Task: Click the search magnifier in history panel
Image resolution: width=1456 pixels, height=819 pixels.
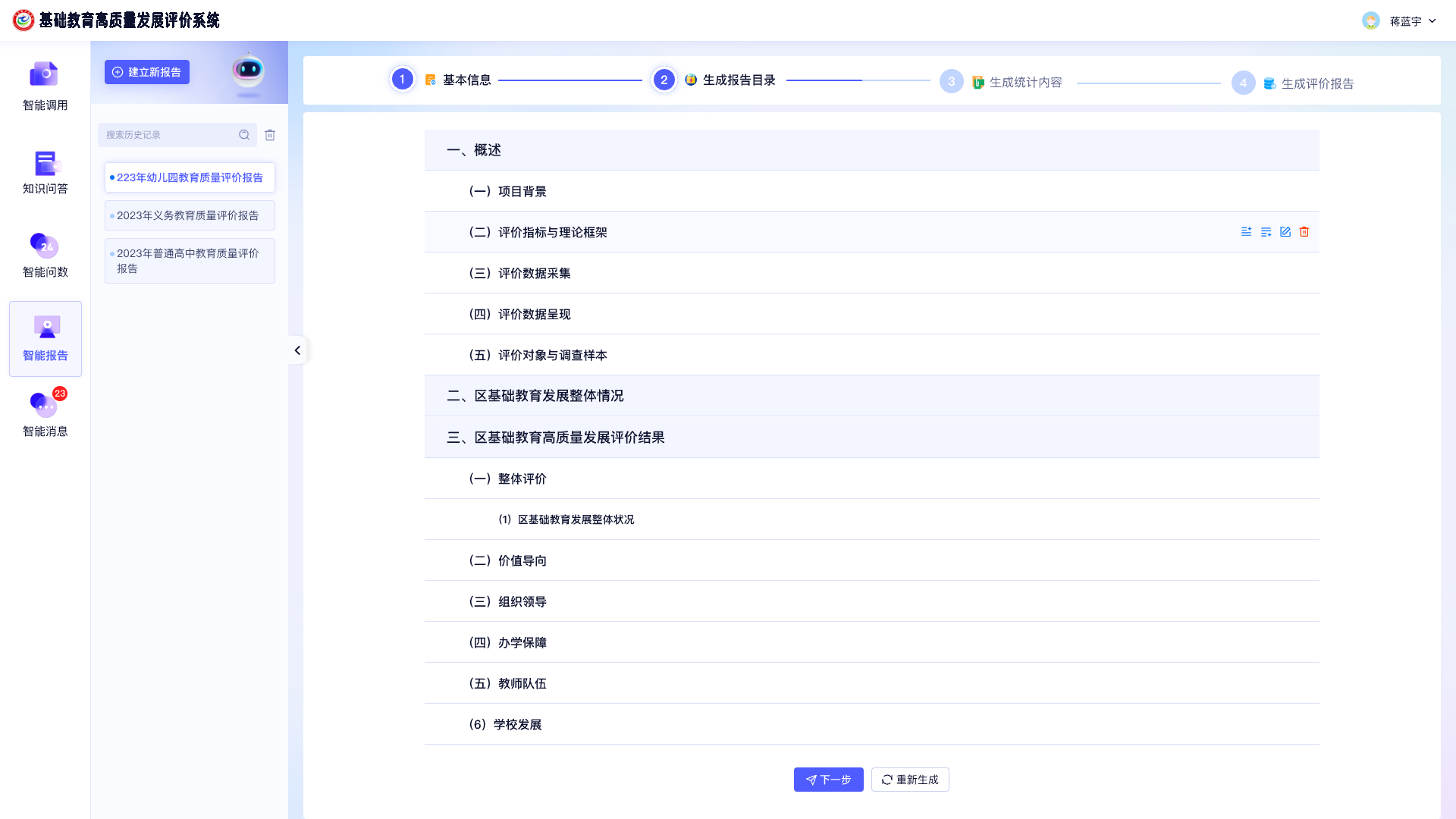Action: tap(244, 134)
